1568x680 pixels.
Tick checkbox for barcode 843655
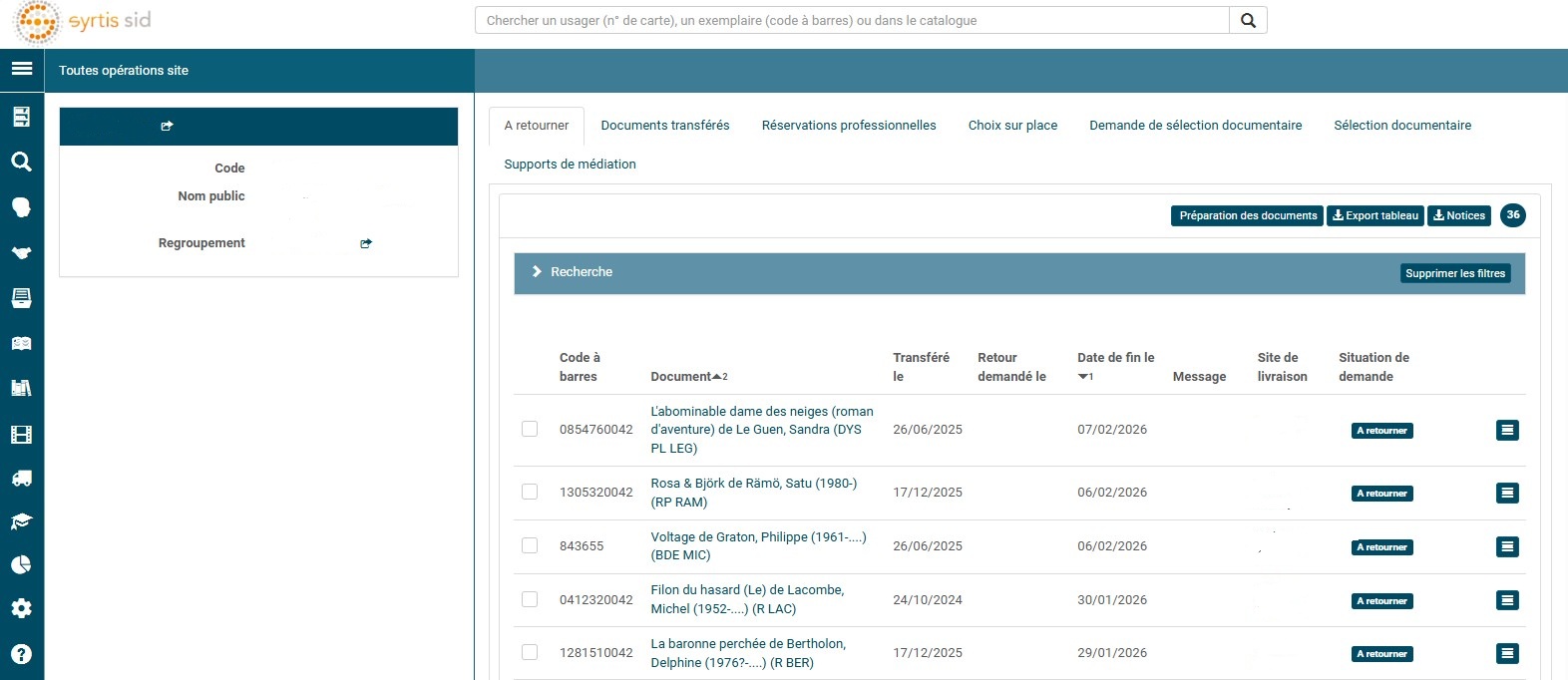coord(530,545)
